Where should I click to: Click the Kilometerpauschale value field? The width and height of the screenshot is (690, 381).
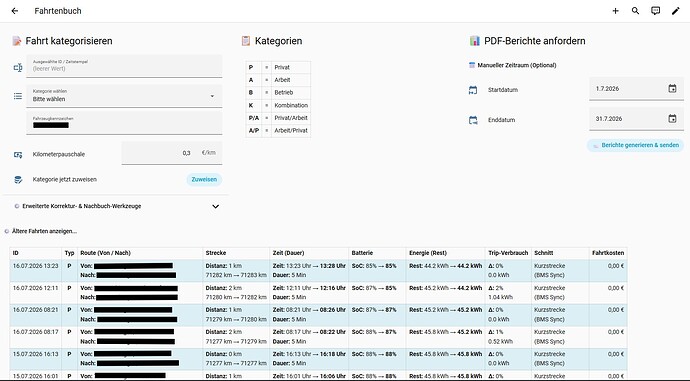click(x=172, y=153)
